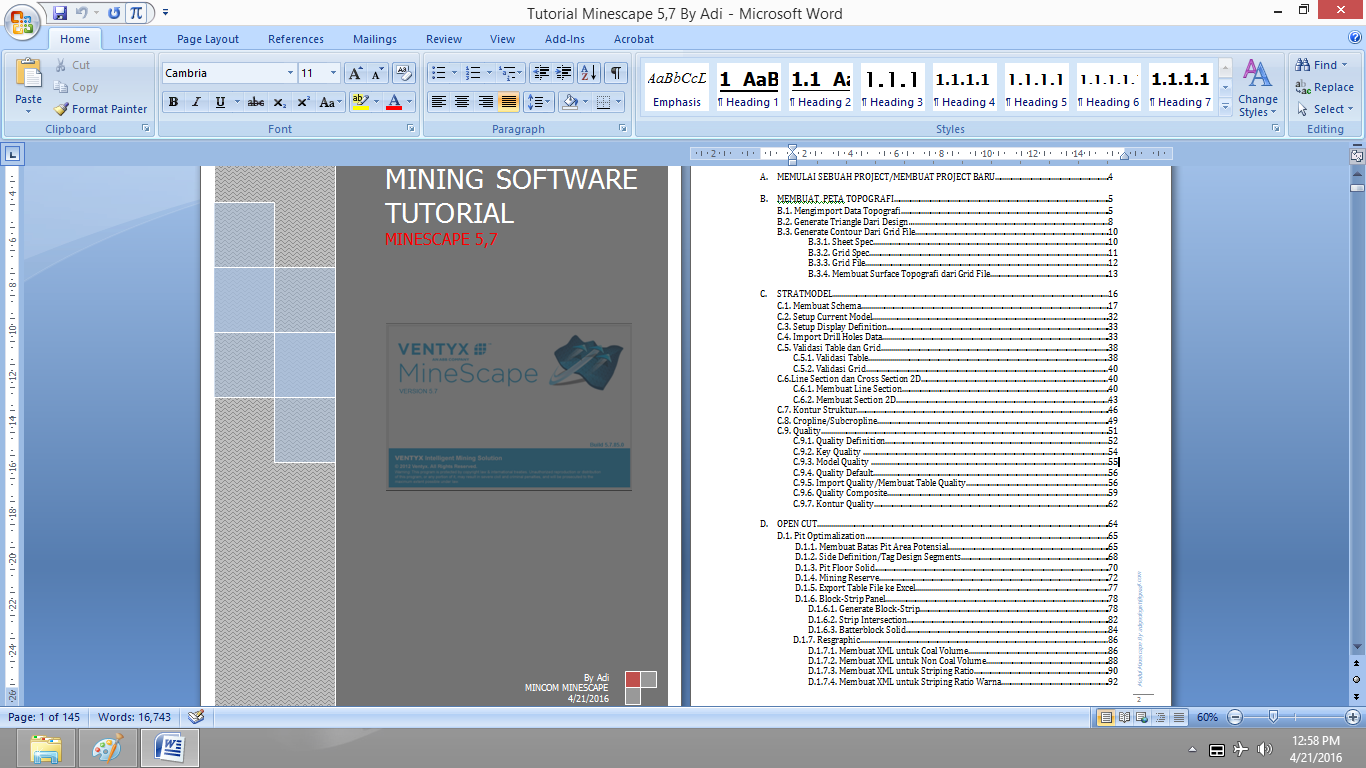Toggle Strikethrough formatting
Screen dimensions: 1366x768
point(256,102)
